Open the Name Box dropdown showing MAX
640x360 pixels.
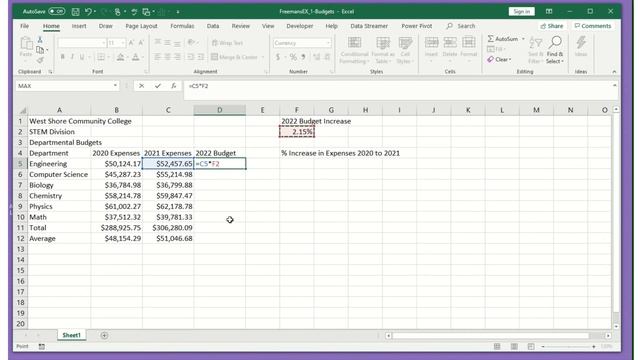coord(115,86)
